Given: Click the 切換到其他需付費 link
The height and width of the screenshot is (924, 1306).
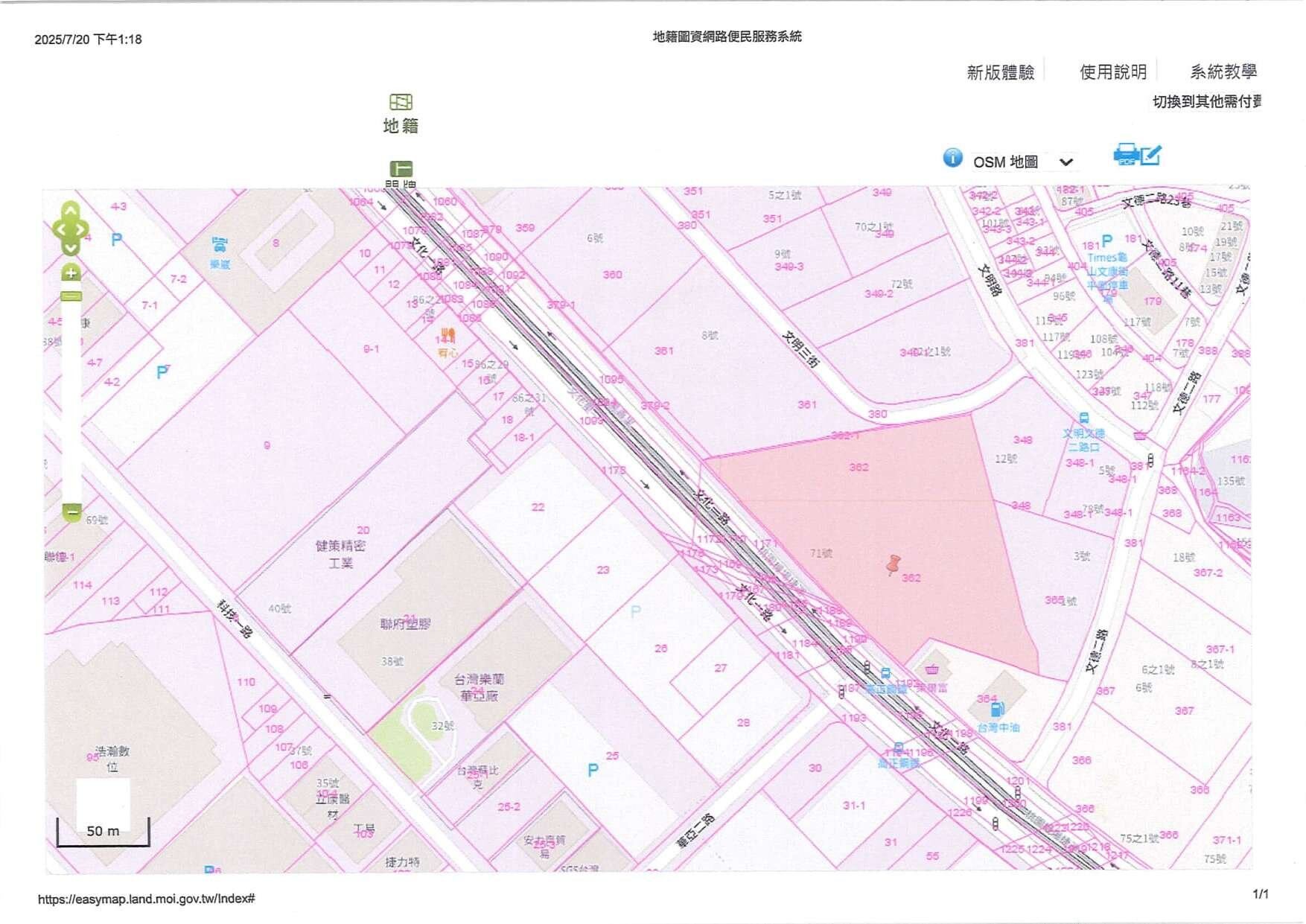Looking at the screenshot, I should point(1206,102).
